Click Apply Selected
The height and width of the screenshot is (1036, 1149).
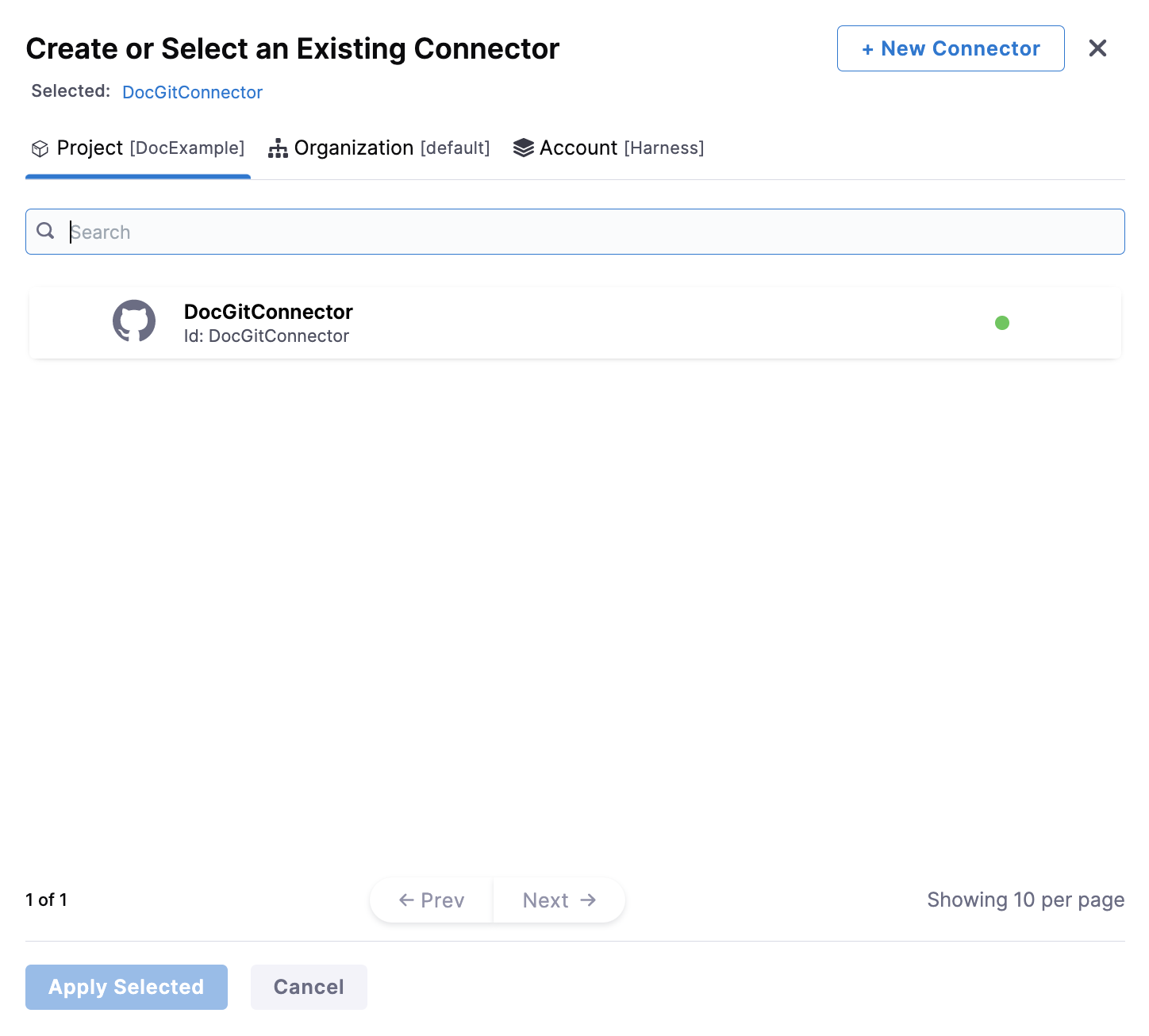click(x=126, y=987)
